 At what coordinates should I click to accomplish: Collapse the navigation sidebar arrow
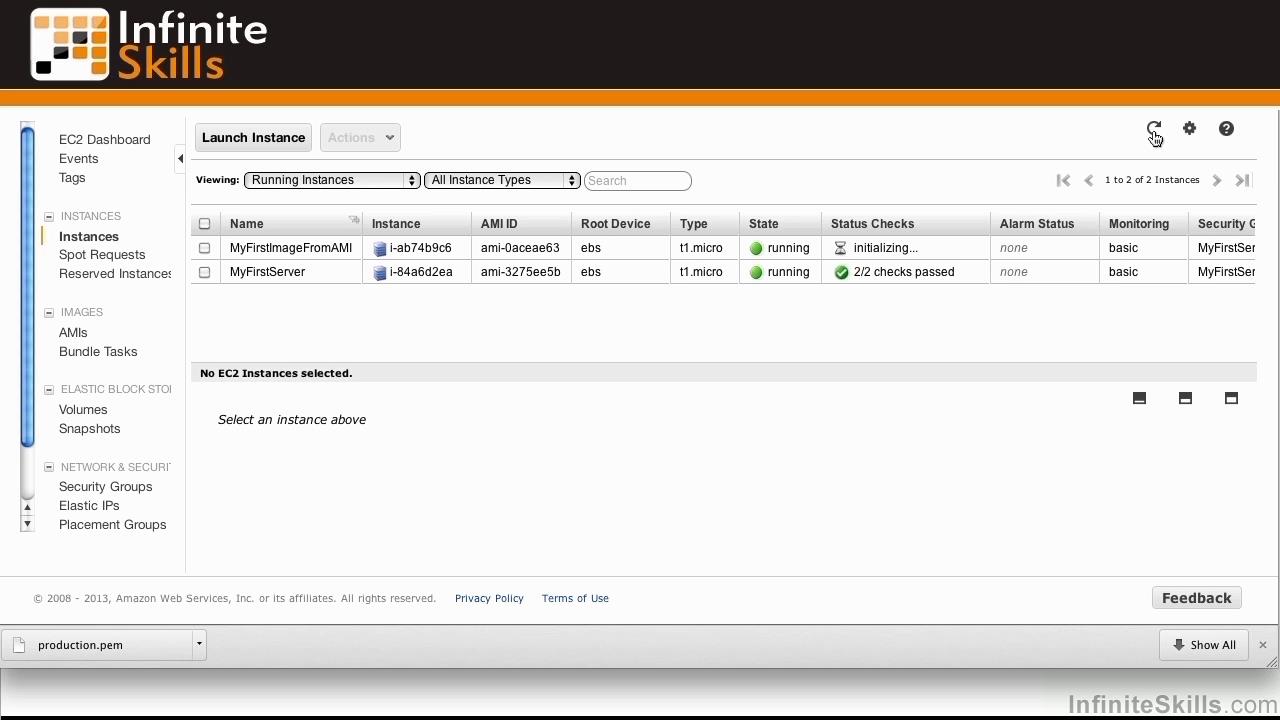coord(180,158)
